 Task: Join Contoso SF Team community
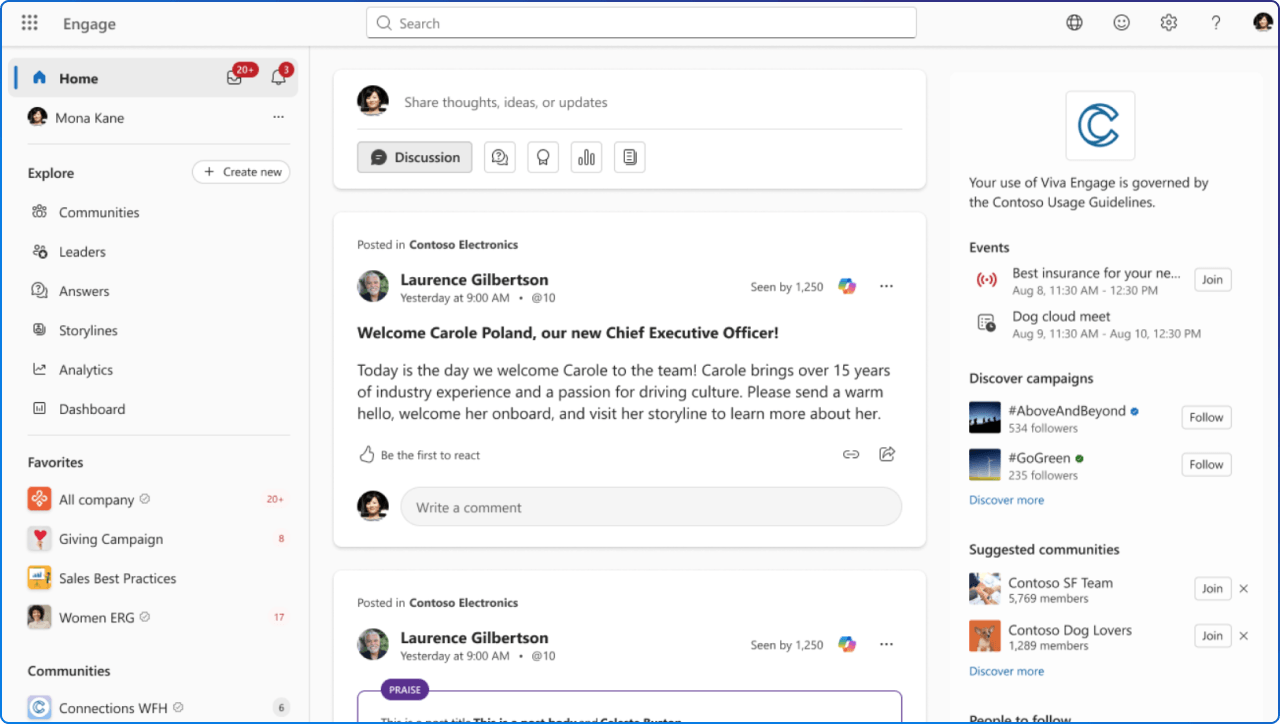pos(1212,589)
